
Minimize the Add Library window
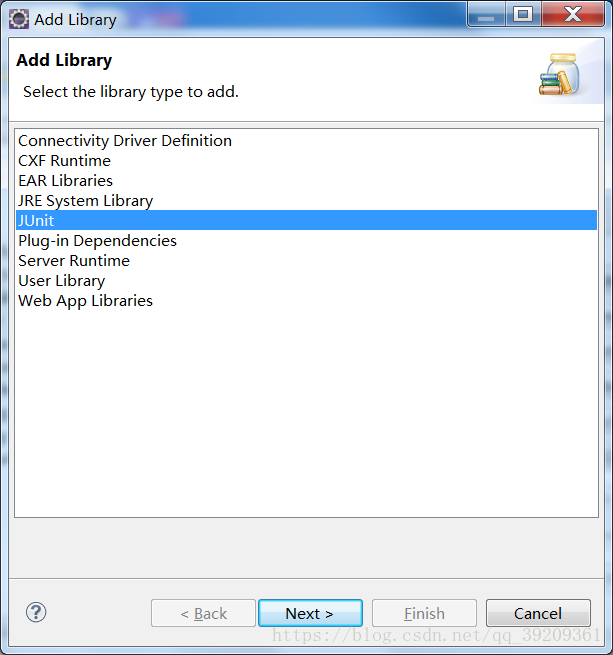tap(486, 15)
